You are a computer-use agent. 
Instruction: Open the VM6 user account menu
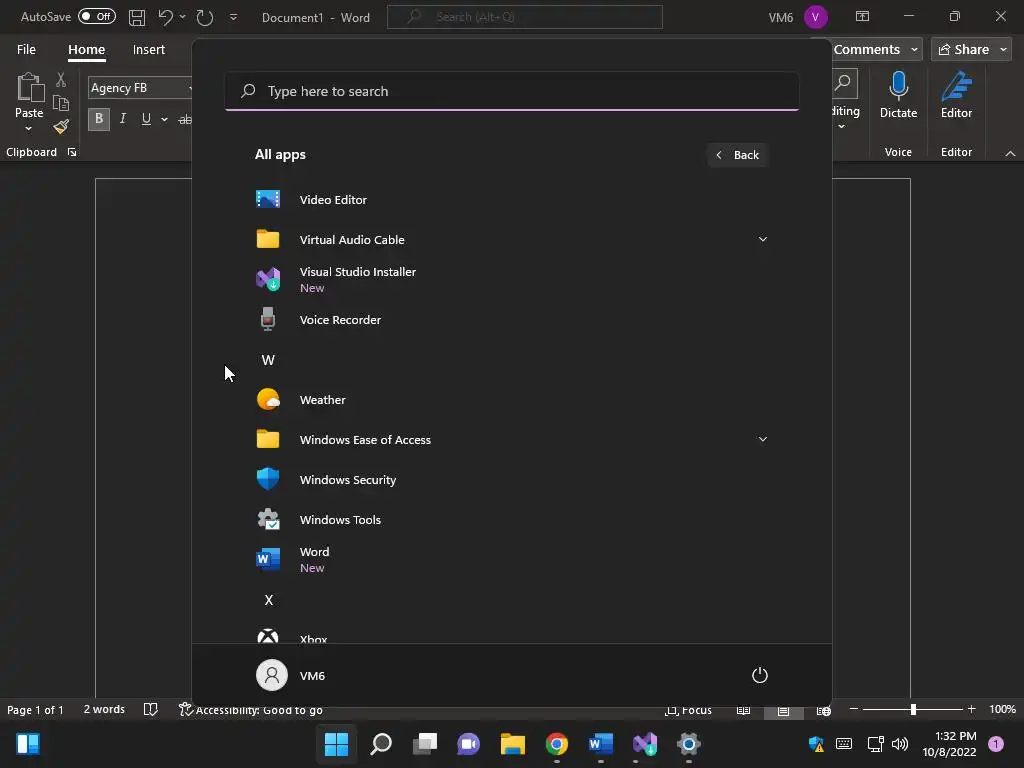291,675
